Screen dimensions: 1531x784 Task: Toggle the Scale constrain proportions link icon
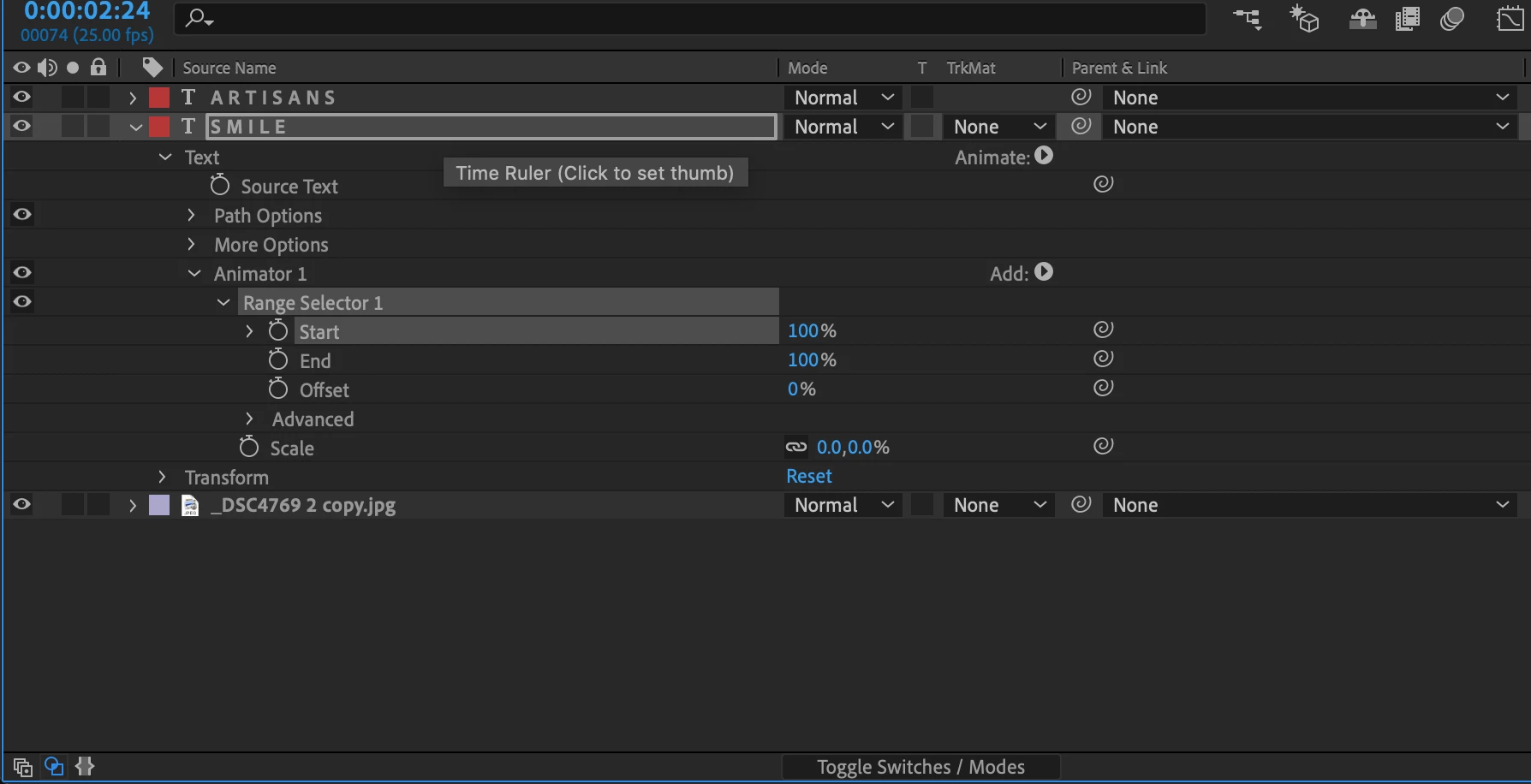click(796, 447)
